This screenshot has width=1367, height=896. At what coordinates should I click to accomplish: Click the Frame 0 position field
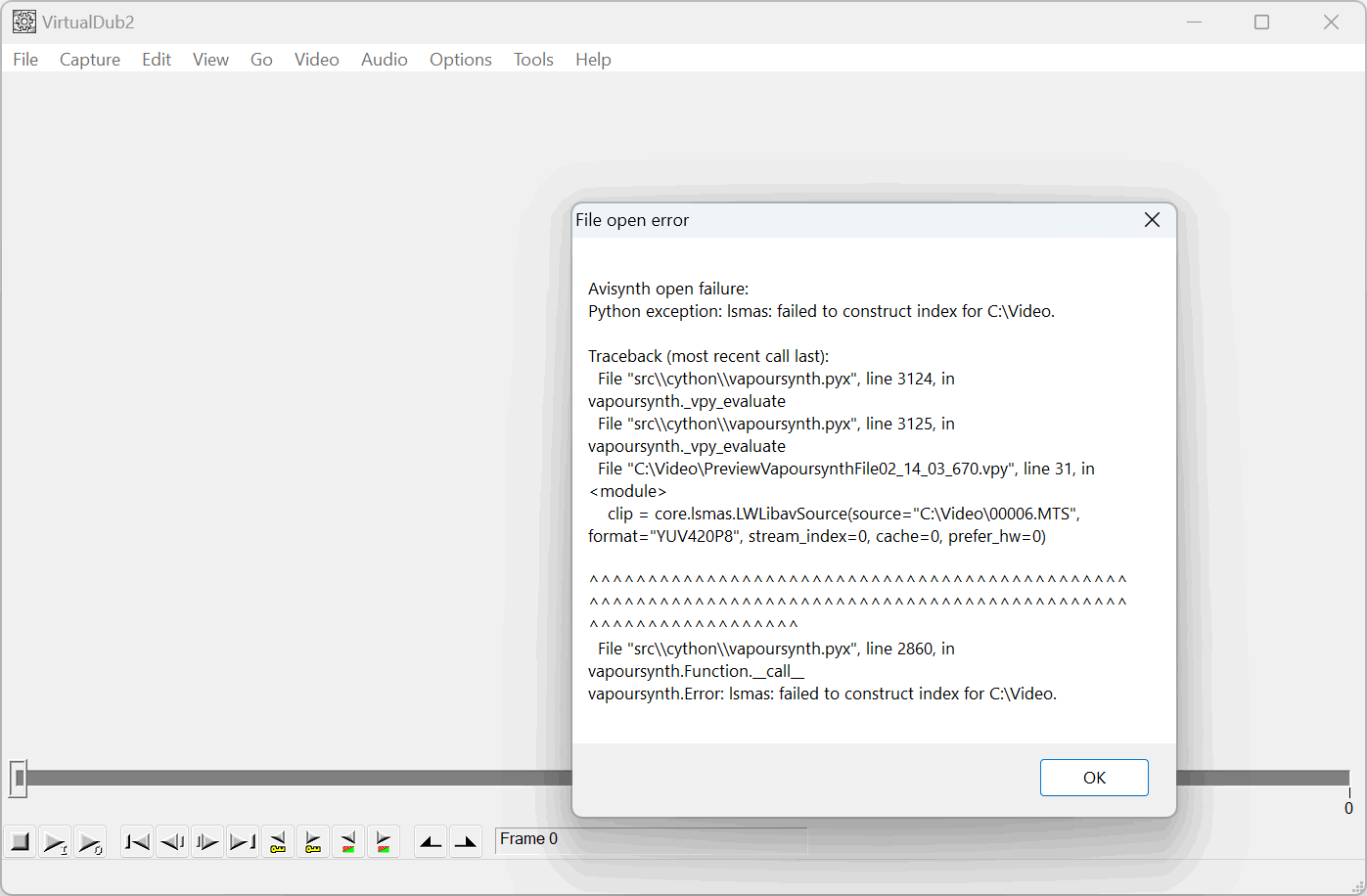[x=651, y=839]
